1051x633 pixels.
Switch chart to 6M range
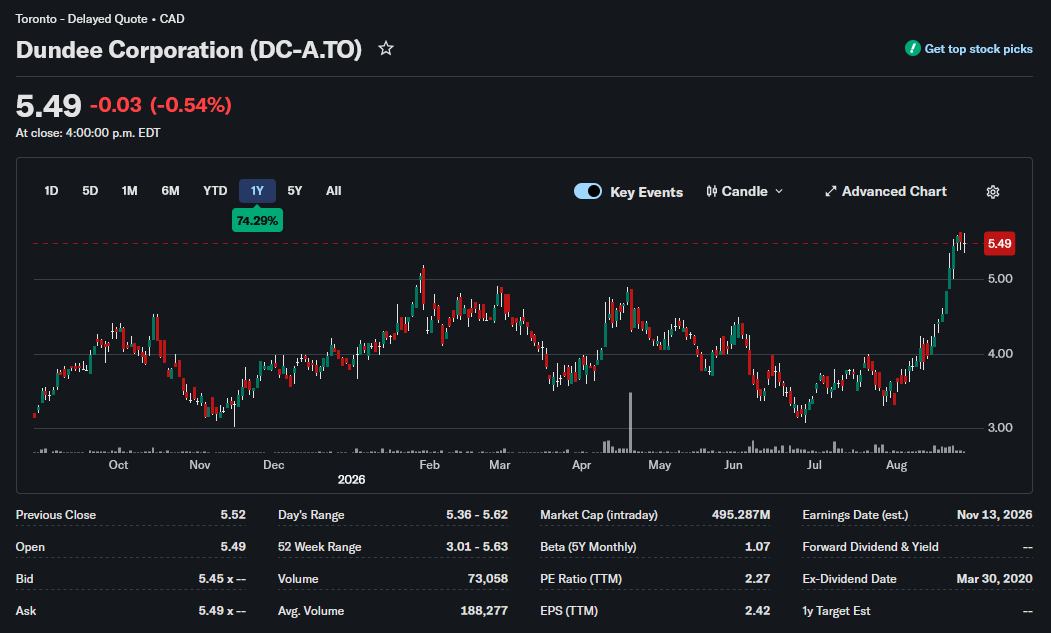[x=170, y=191]
